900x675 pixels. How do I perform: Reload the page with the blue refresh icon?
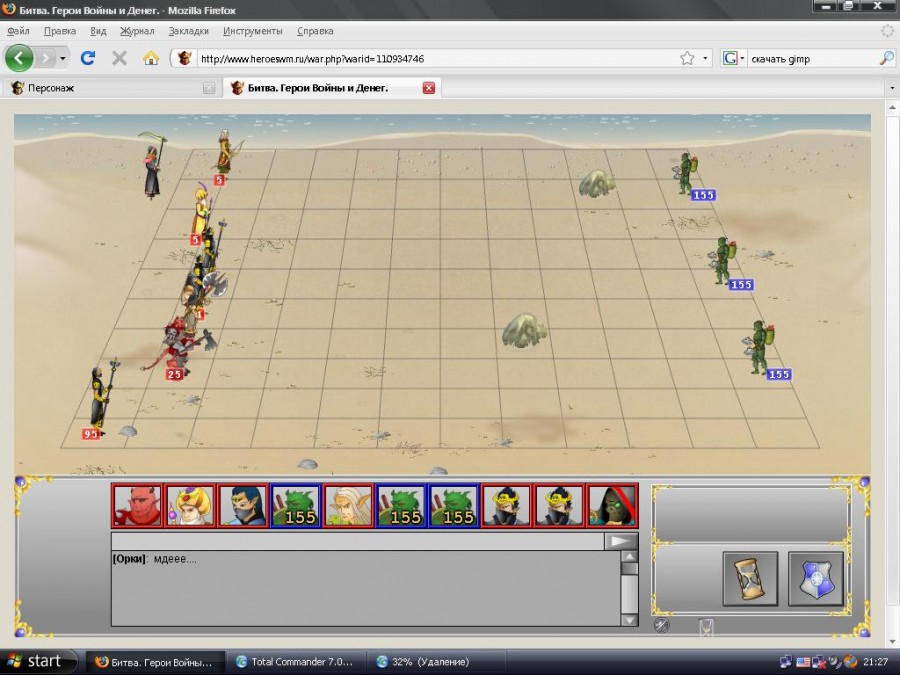pyautogui.click(x=88, y=58)
